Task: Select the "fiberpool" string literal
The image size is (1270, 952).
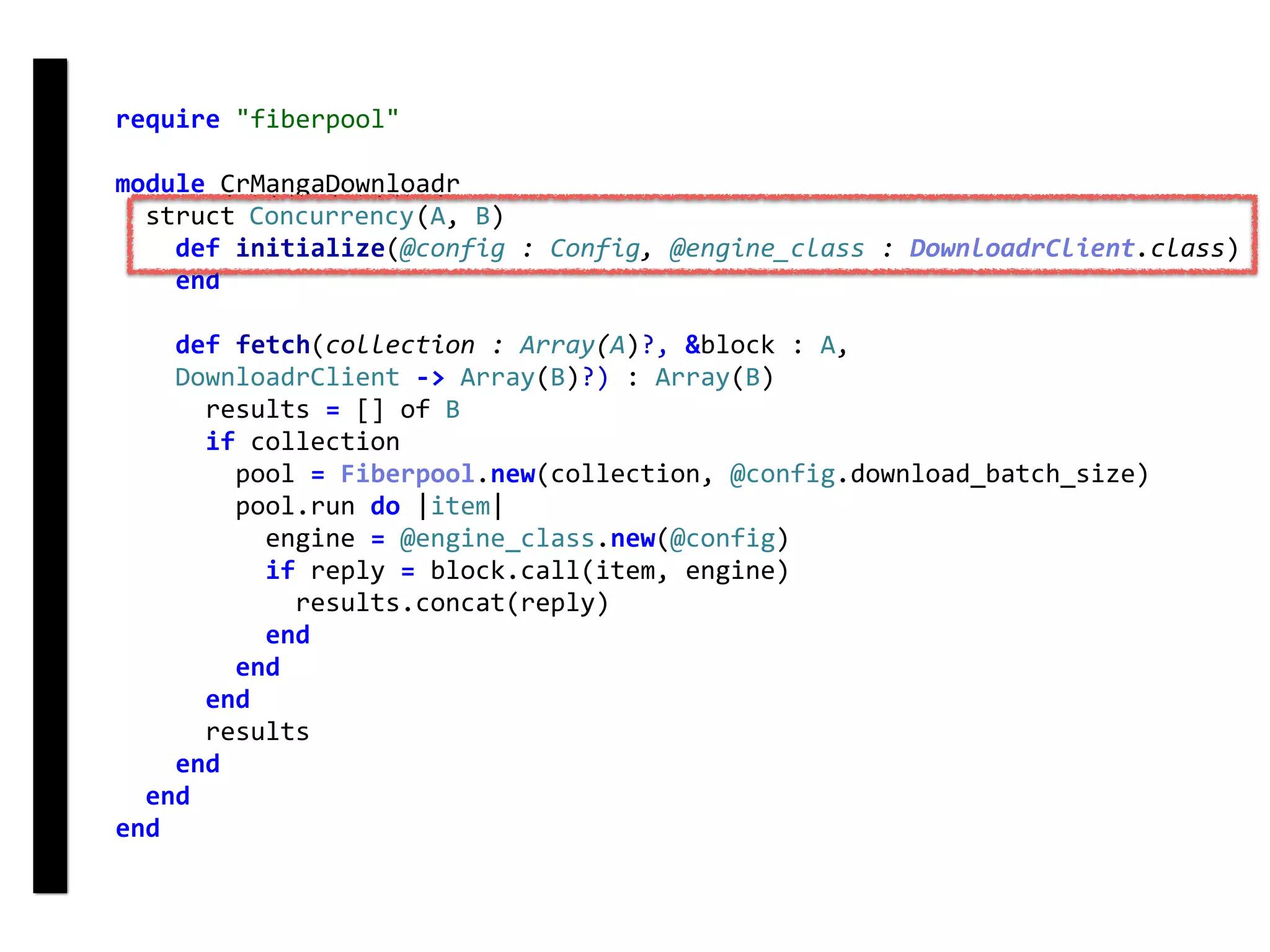Action: [x=317, y=119]
